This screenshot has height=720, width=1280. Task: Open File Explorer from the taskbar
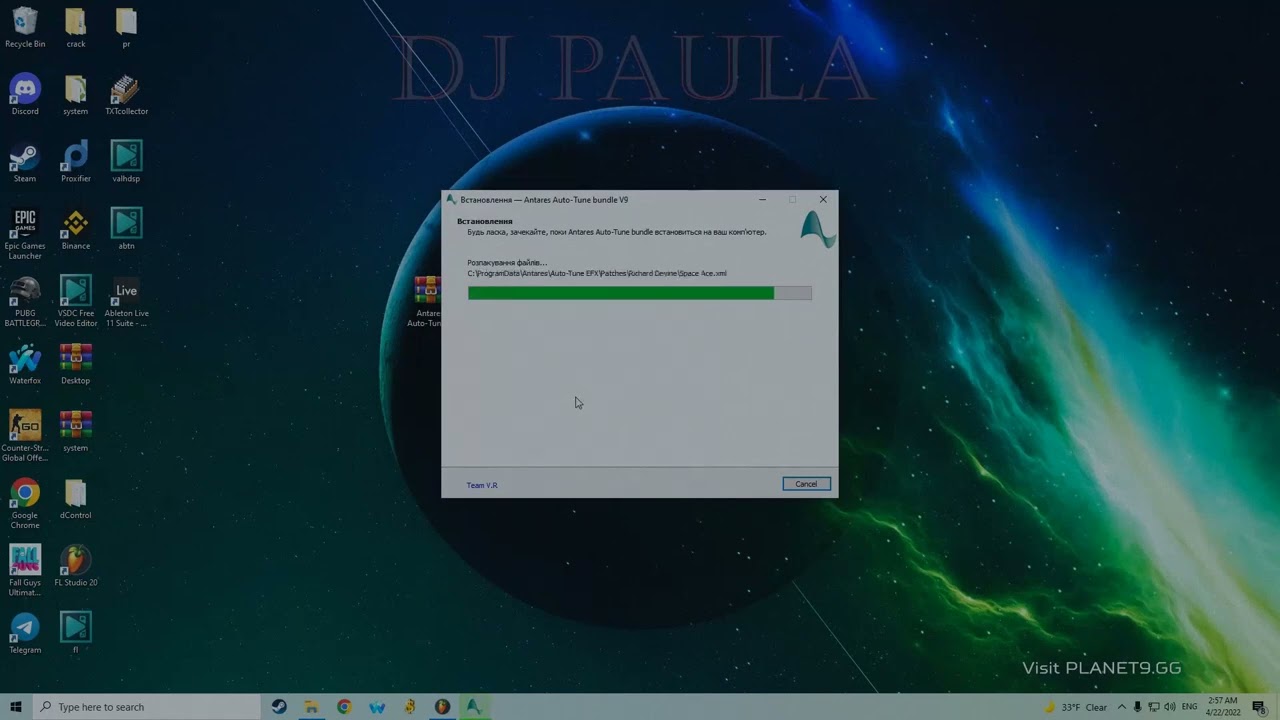312,707
